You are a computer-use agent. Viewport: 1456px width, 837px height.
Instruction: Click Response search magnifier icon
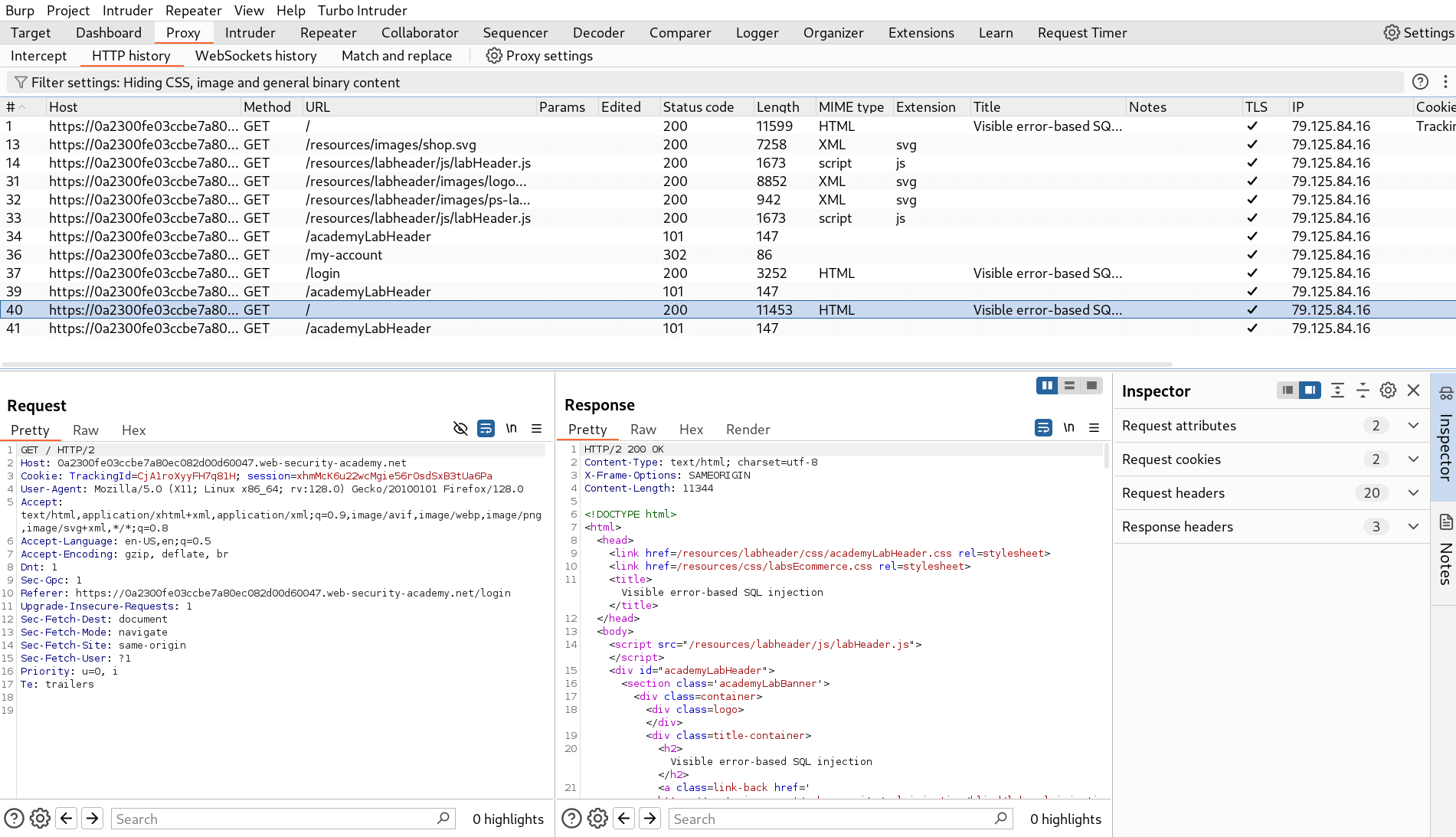tap(1000, 819)
